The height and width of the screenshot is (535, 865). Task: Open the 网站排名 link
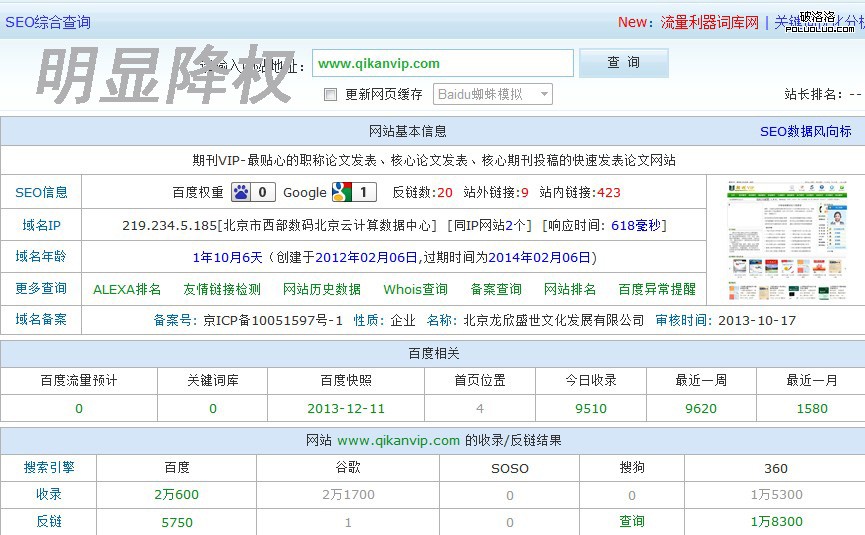570,289
